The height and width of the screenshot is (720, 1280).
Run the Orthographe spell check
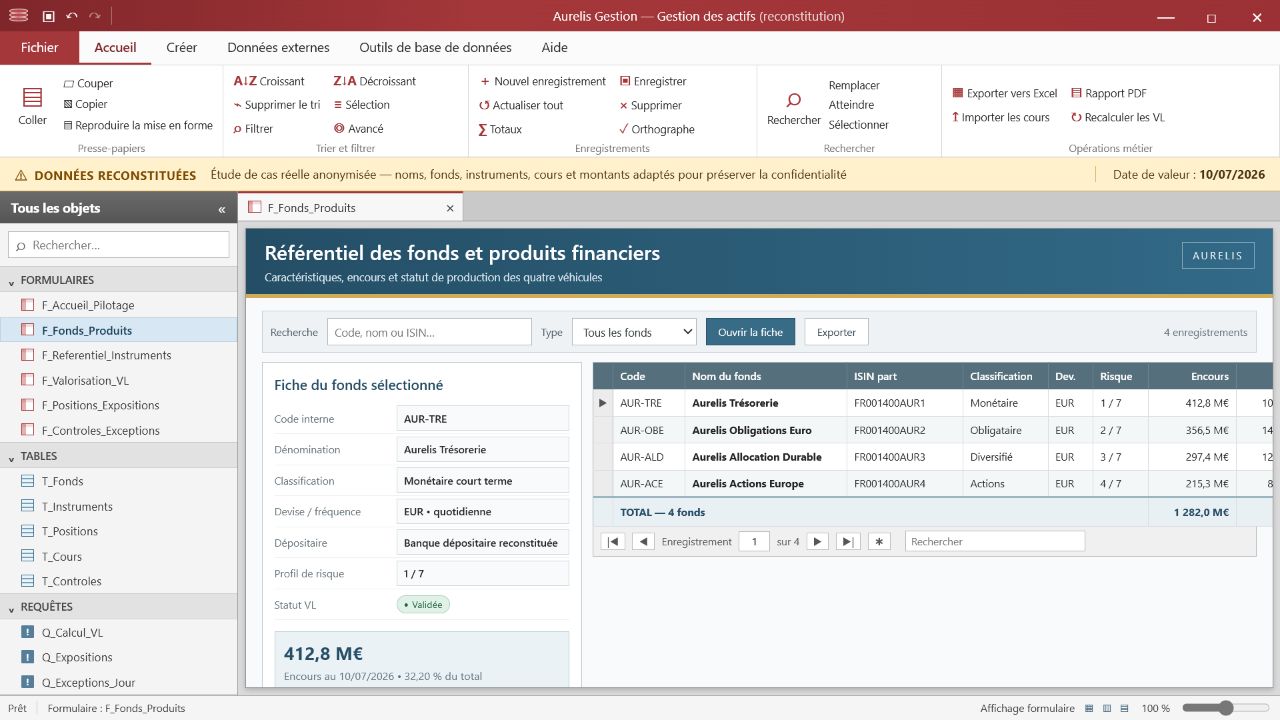656,129
